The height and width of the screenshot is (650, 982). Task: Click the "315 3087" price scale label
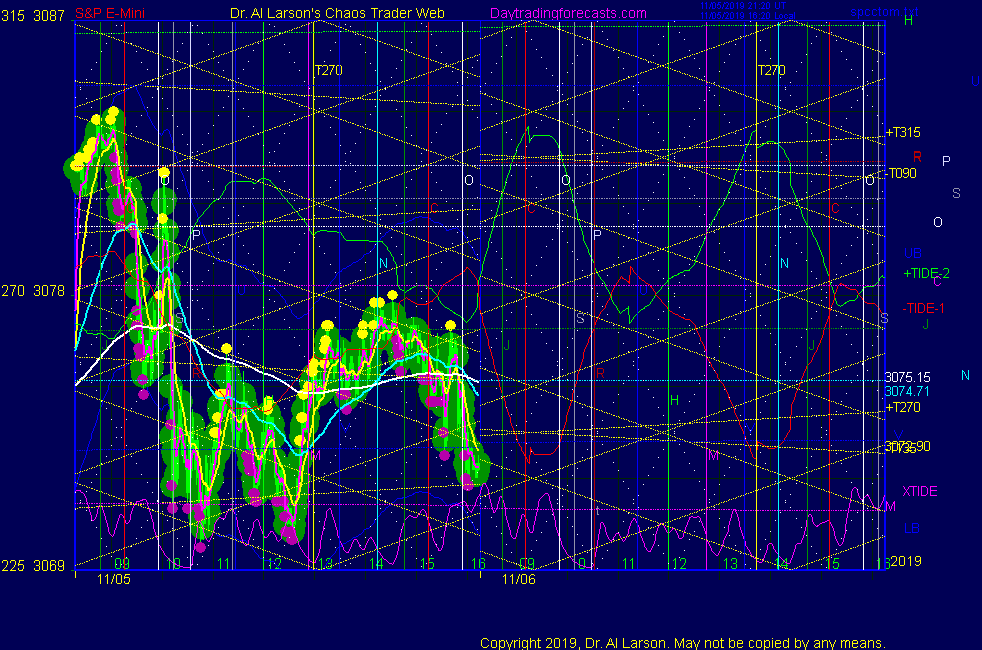coord(33,16)
